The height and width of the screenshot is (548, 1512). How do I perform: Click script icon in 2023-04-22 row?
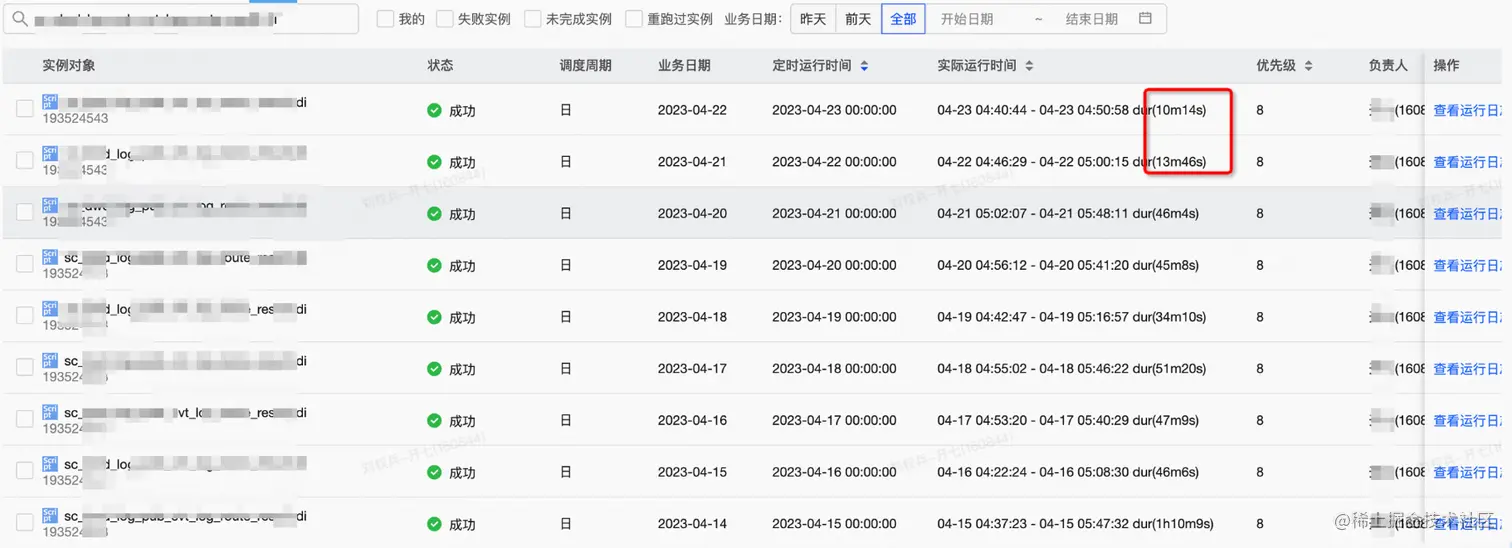[x=50, y=101]
